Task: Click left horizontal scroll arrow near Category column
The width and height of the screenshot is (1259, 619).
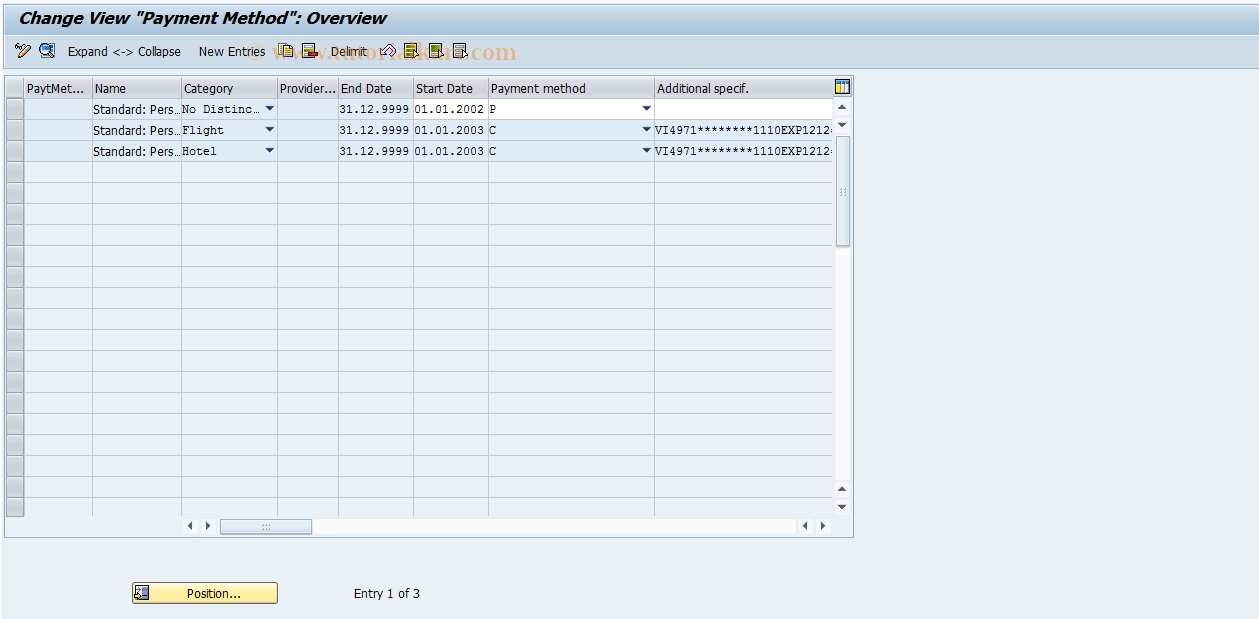Action: click(x=190, y=526)
